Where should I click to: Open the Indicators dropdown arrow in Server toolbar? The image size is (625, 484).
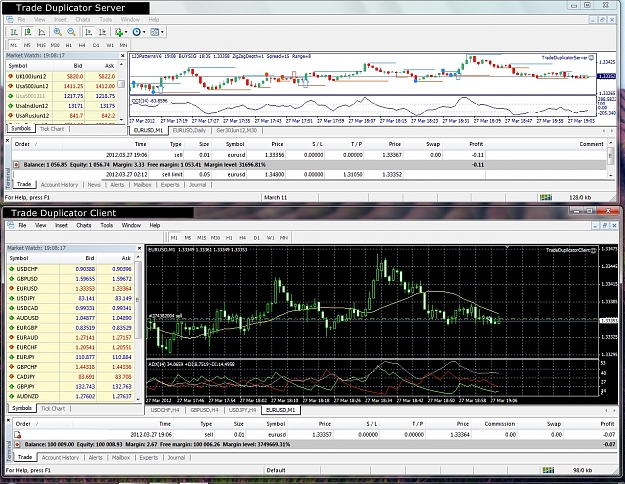[x=126, y=32]
